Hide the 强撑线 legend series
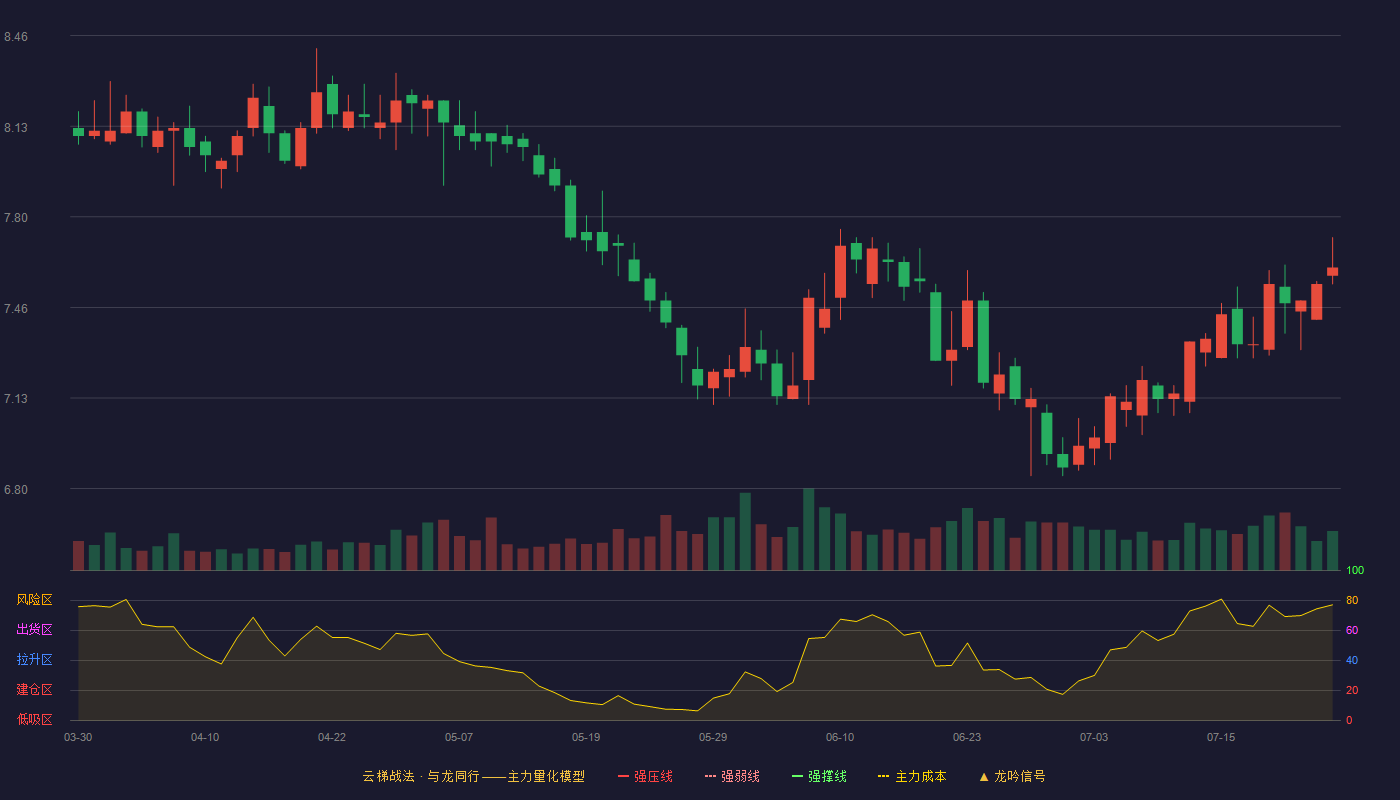This screenshot has height=800, width=1400. (819, 776)
